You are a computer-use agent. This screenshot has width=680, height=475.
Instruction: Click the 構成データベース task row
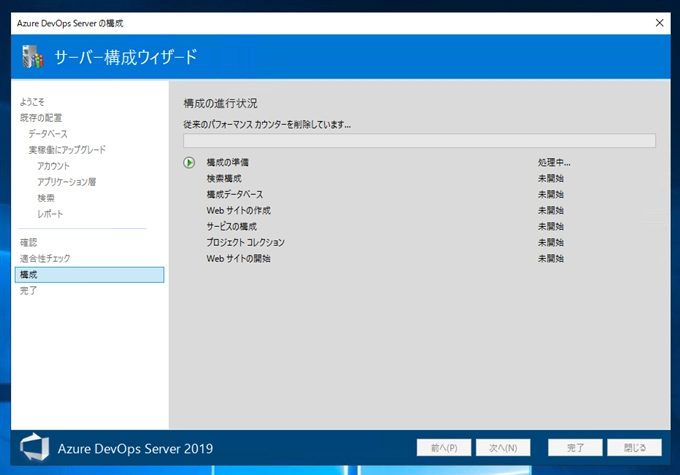coord(235,195)
